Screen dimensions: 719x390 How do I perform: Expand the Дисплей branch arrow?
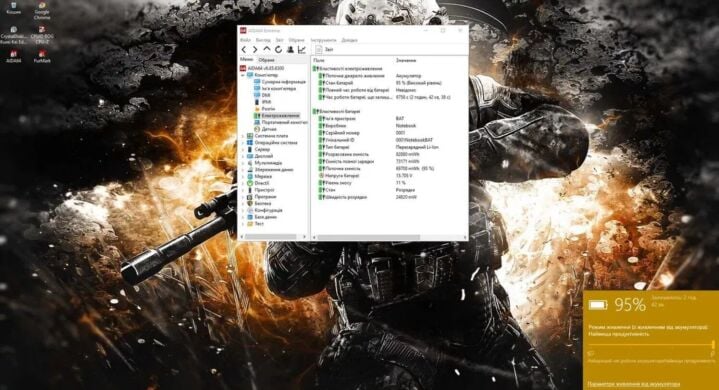tap(243, 156)
